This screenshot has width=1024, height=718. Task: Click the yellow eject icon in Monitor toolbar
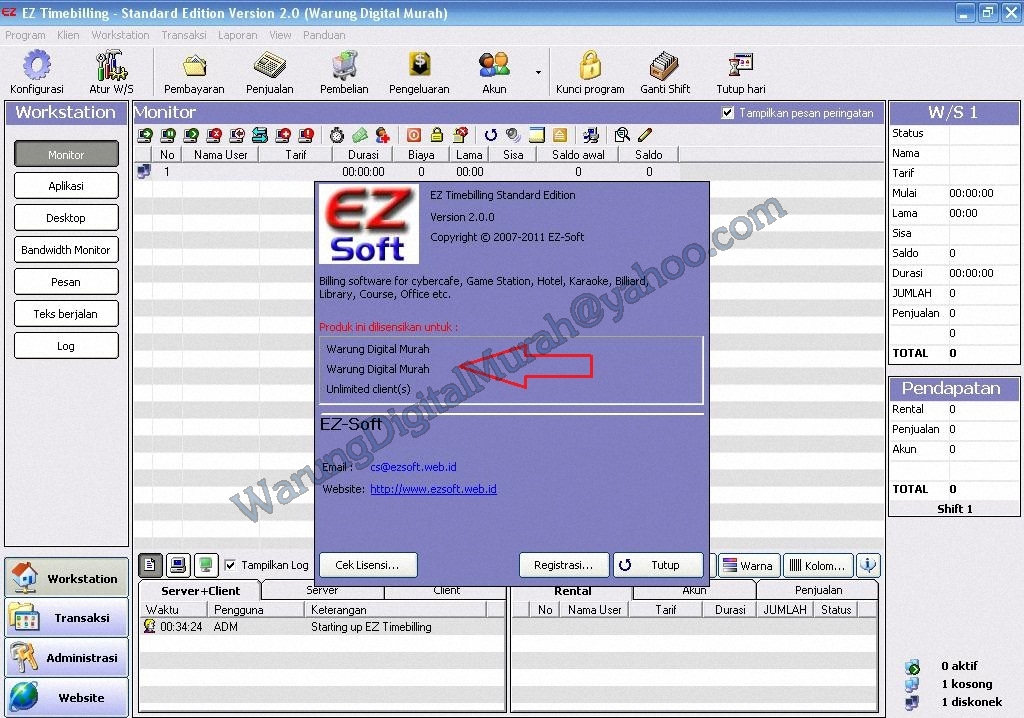tap(560, 135)
